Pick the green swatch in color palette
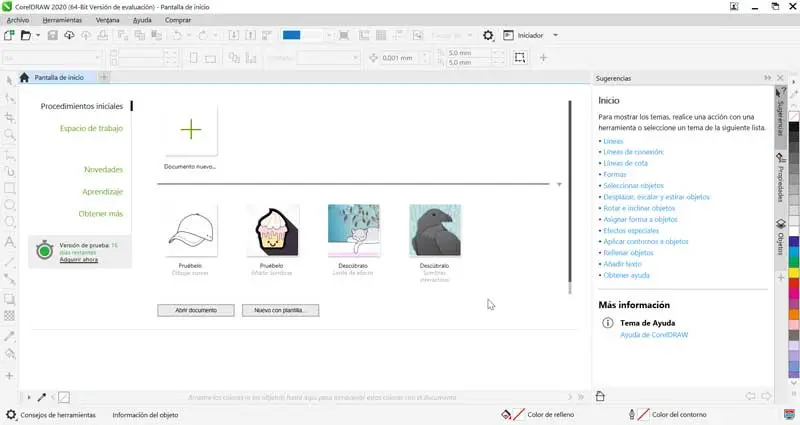Viewport: 800px width, 425px height. coord(794,260)
